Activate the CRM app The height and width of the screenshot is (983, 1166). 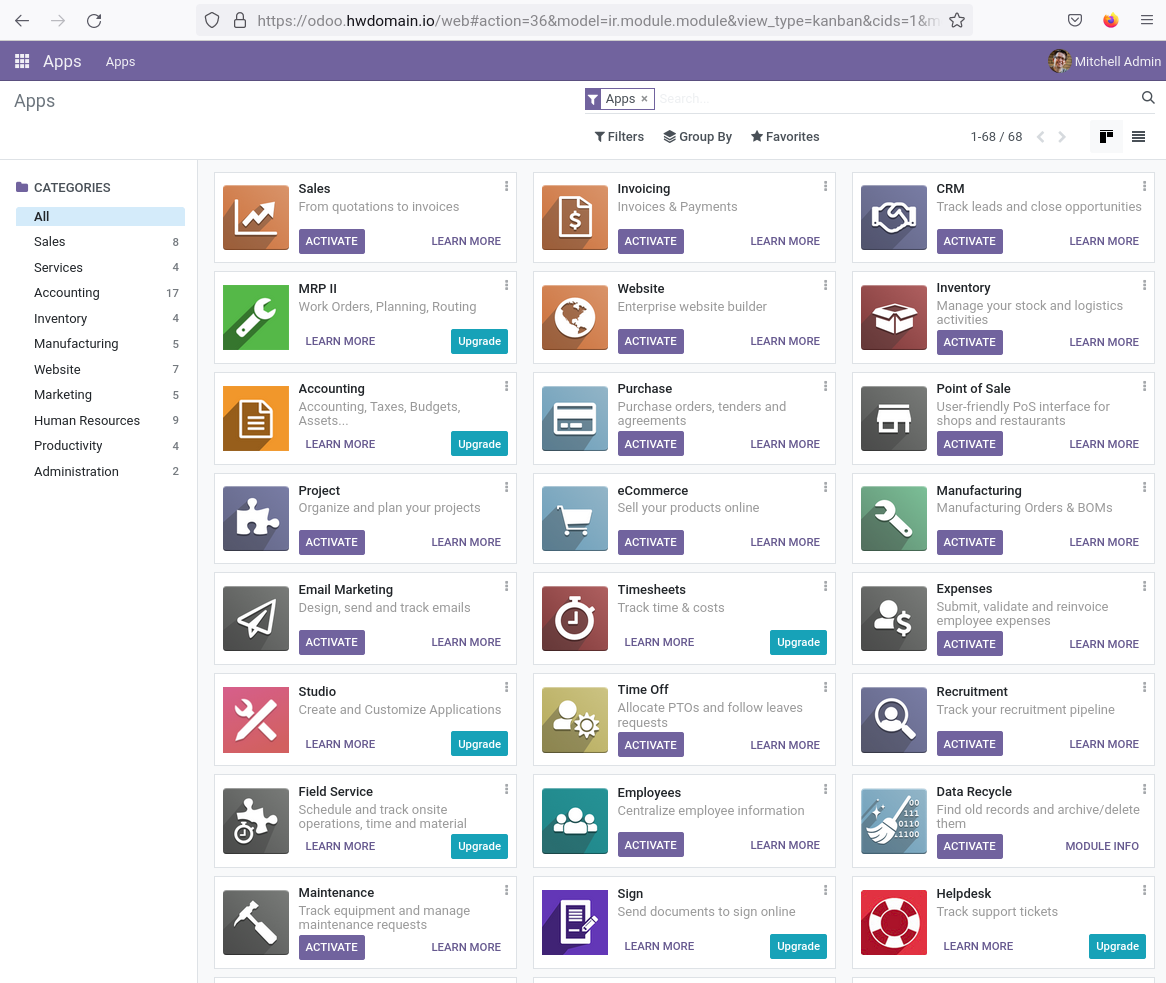pyautogui.click(x=970, y=241)
